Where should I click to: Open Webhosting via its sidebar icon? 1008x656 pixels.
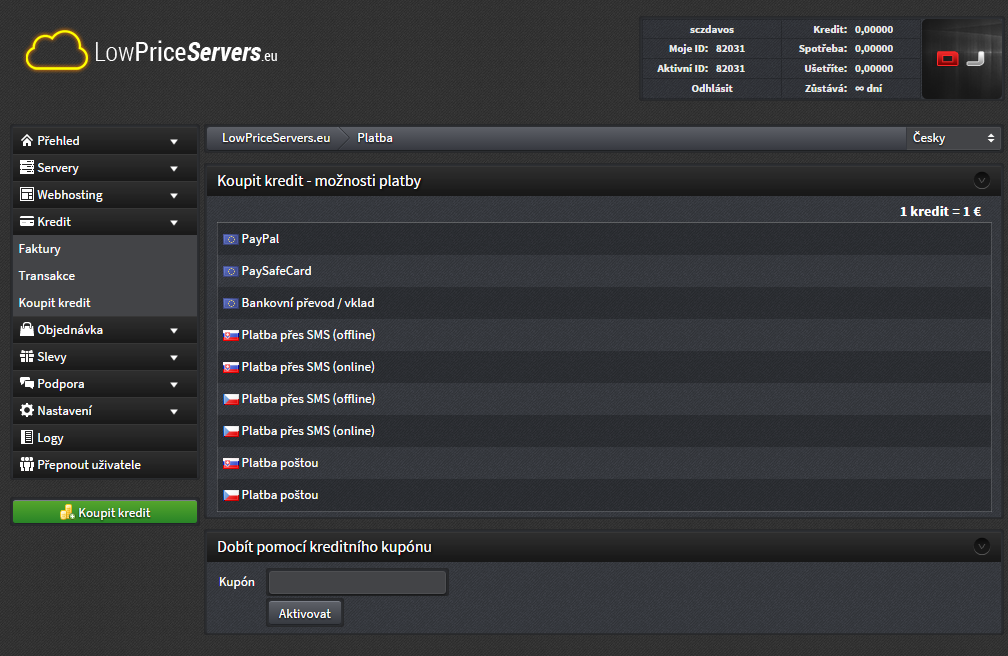click(25, 194)
